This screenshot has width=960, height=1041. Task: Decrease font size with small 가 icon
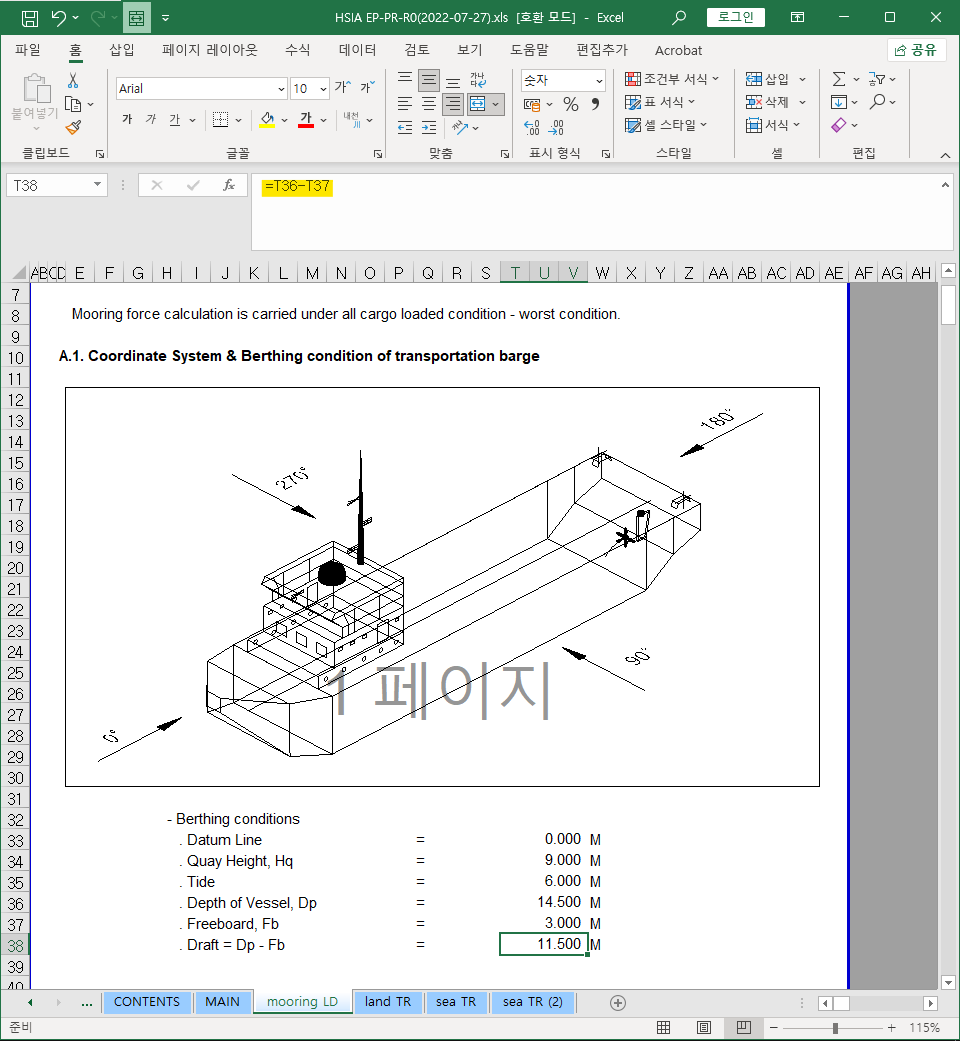(x=367, y=87)
